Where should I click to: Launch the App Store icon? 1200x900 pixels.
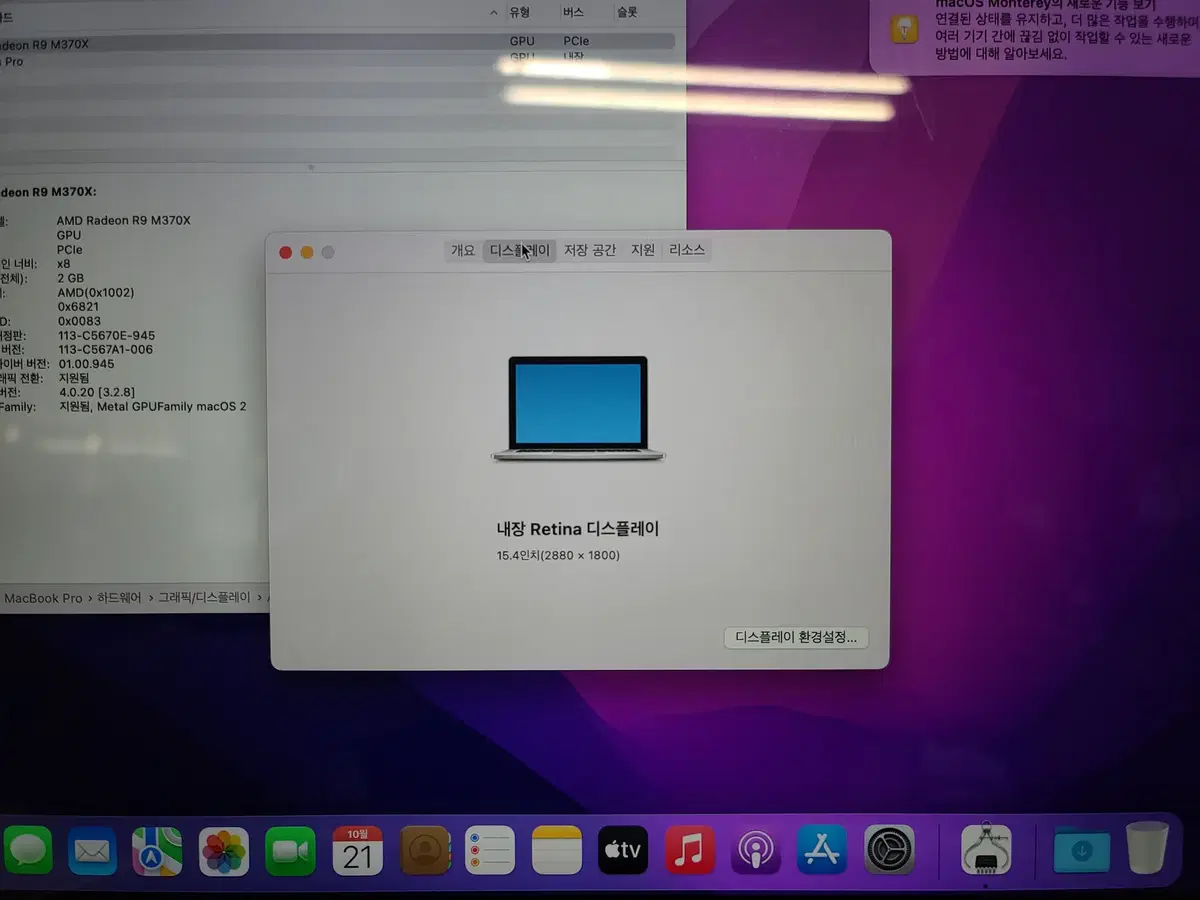click(822, 851)
